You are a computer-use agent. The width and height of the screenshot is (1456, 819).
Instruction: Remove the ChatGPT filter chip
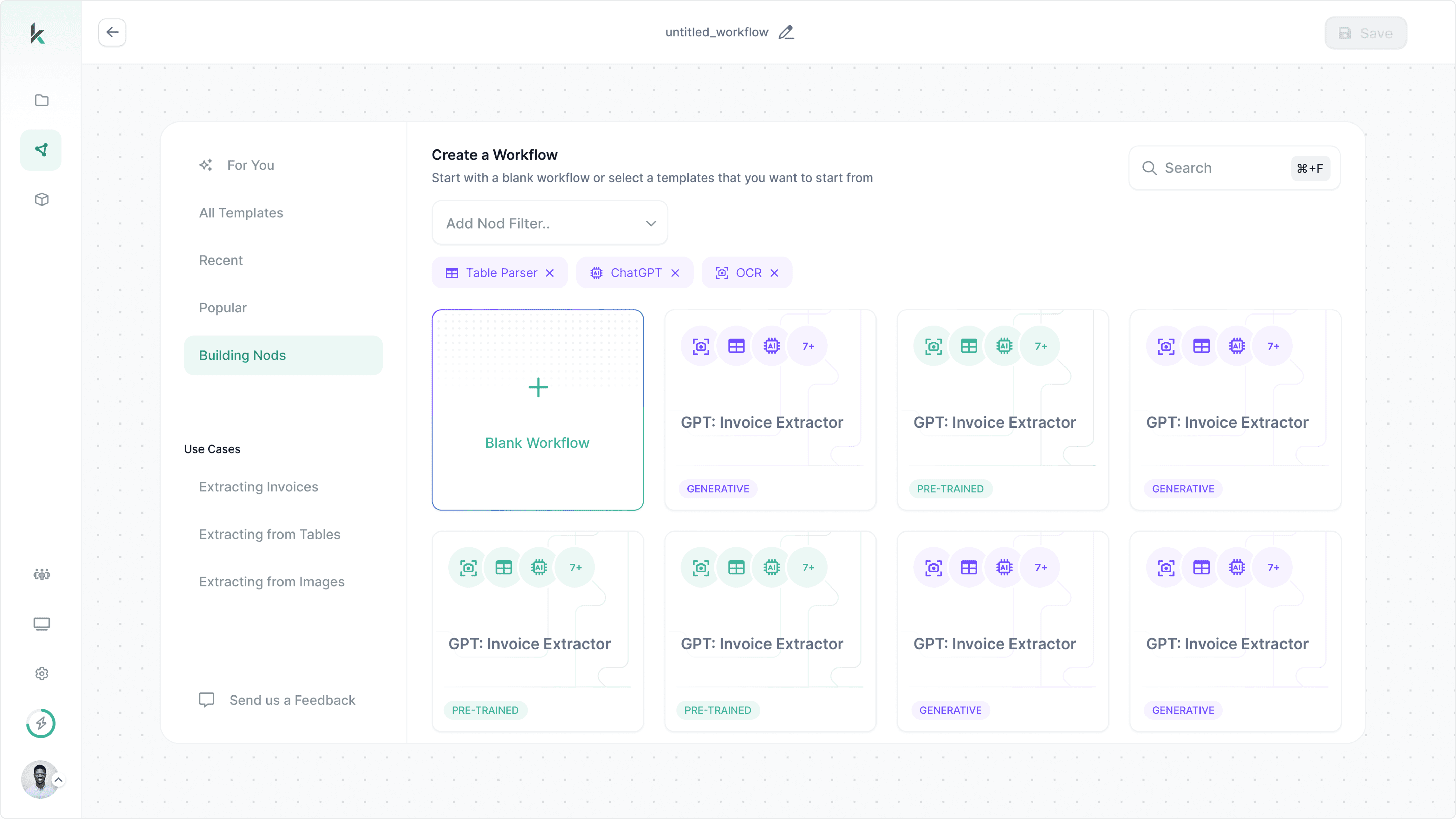click(x=675, y=273)
